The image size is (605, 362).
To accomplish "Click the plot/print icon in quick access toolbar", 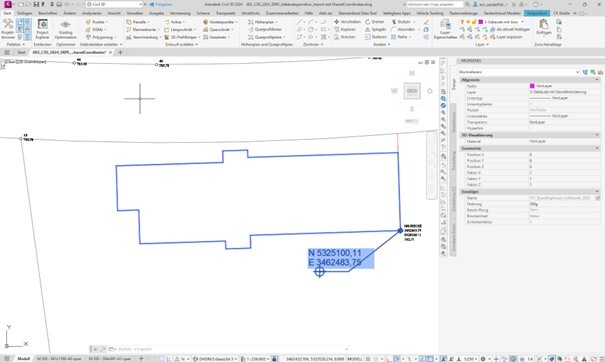I will pos(59,4).
